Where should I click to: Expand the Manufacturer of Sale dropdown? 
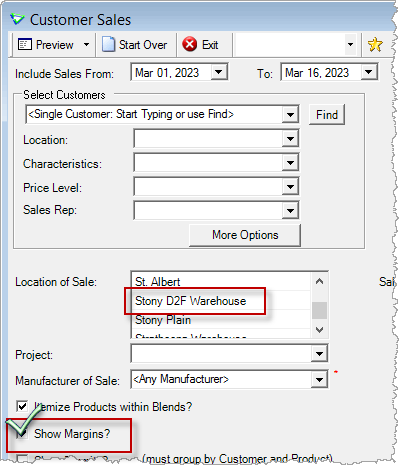pyautogui.click(x=319, y=379)
